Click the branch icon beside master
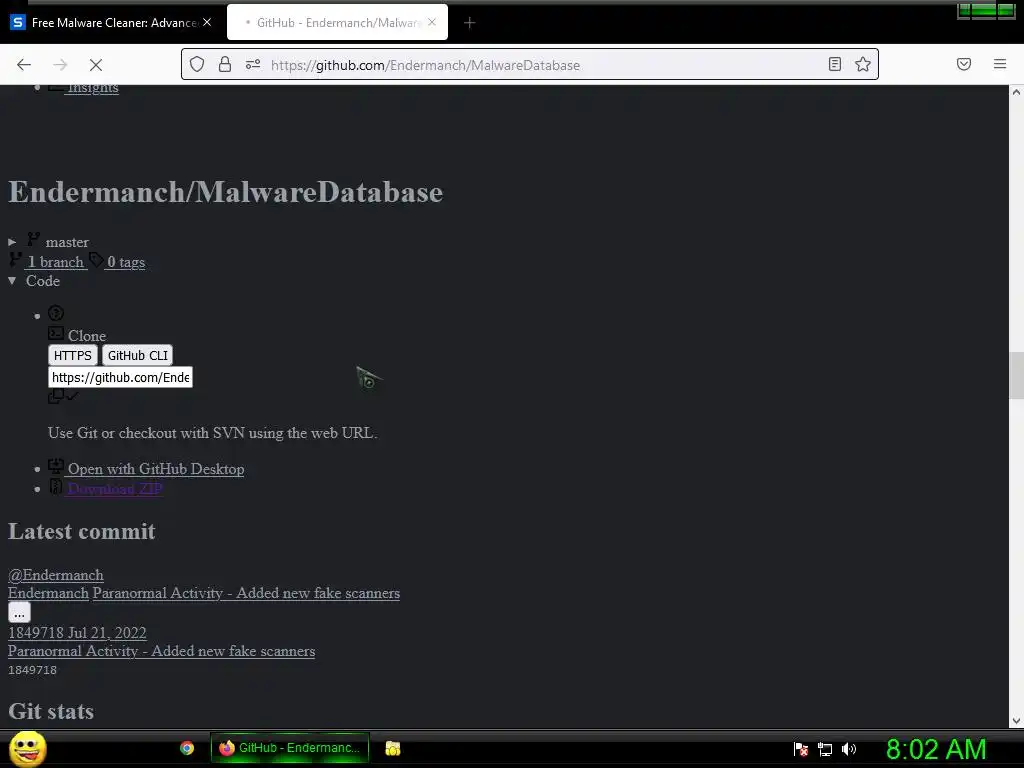The image size is (1024, 768). (x=33, y=240)
